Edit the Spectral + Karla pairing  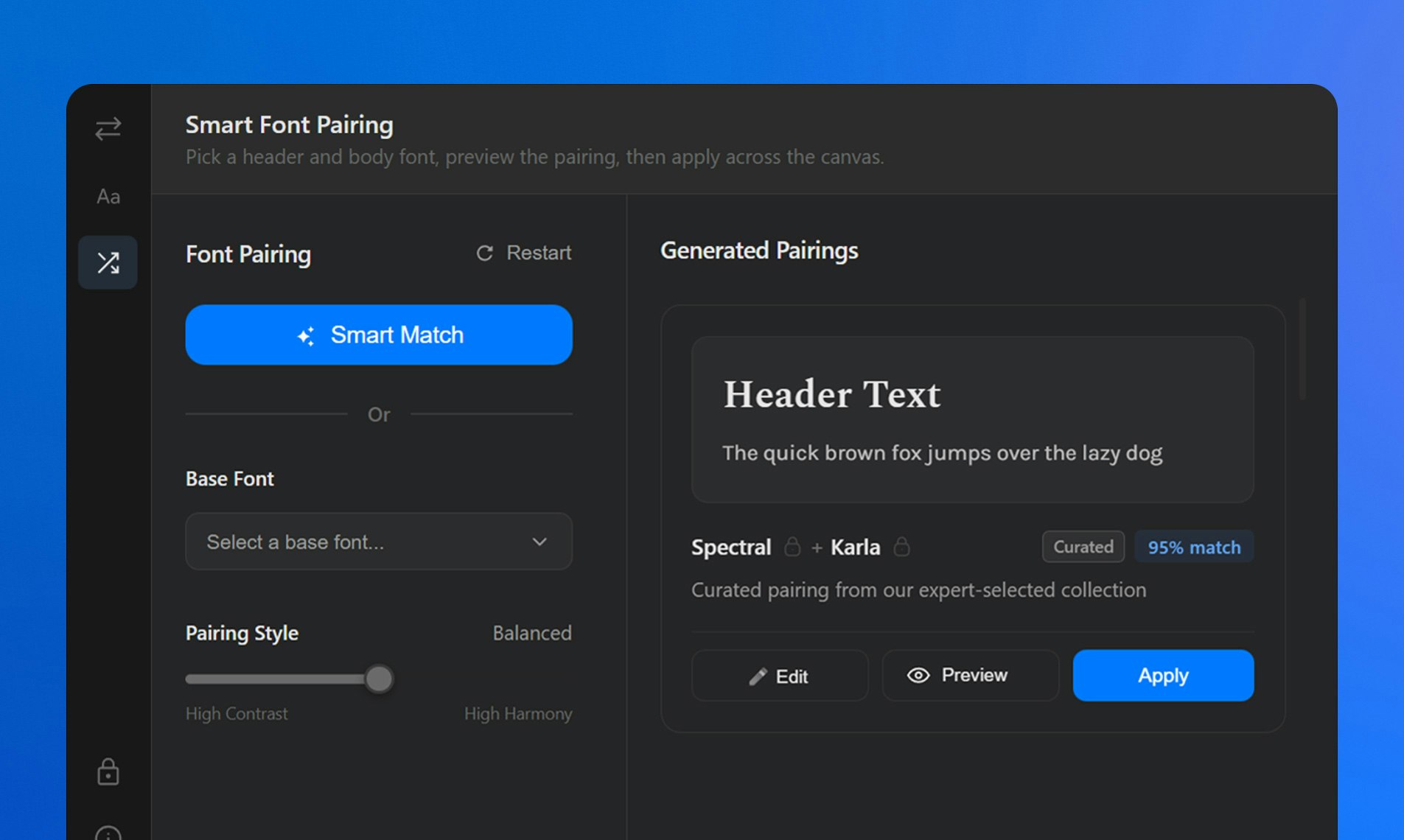pyautogui.click(x=780, y=676)
